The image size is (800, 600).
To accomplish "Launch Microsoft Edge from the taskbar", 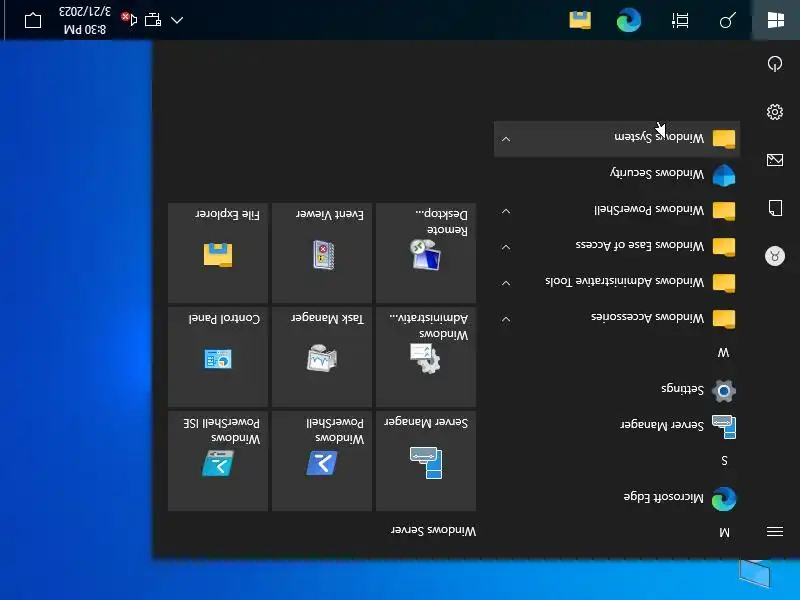I will pyautogui.click(x=629, y=20).
